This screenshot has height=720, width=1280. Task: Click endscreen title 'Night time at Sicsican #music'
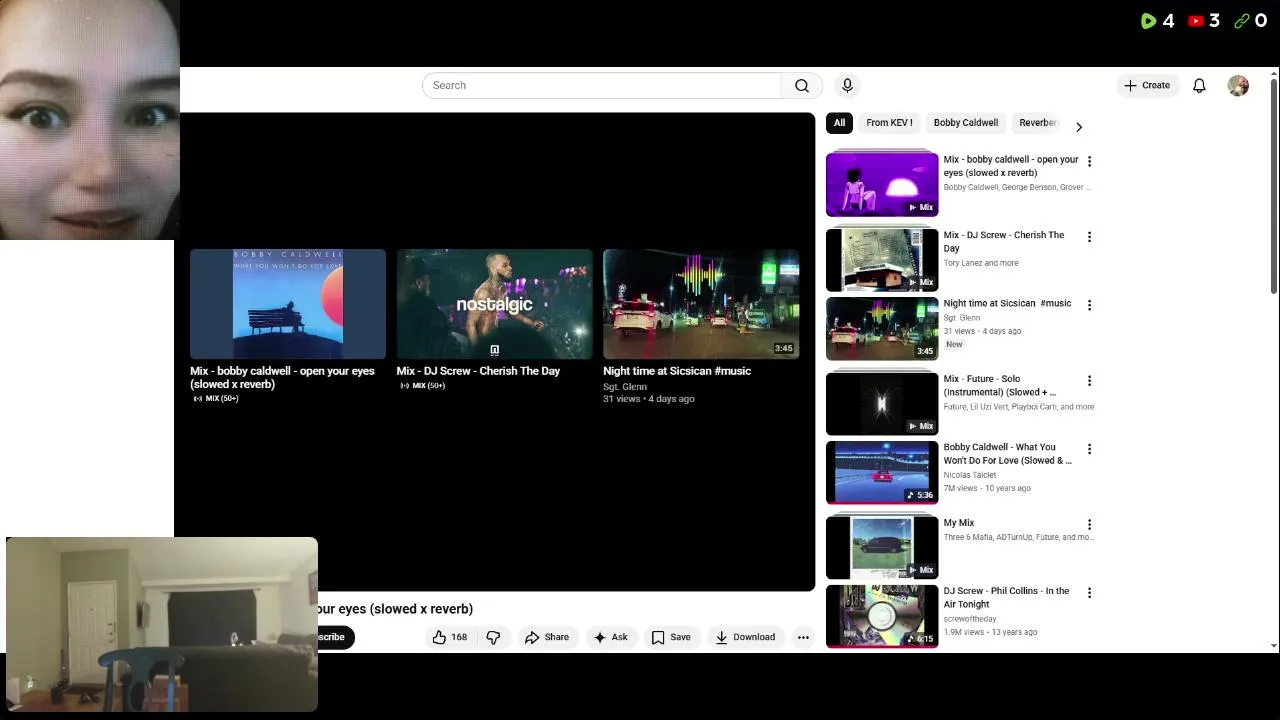(677, 371)
